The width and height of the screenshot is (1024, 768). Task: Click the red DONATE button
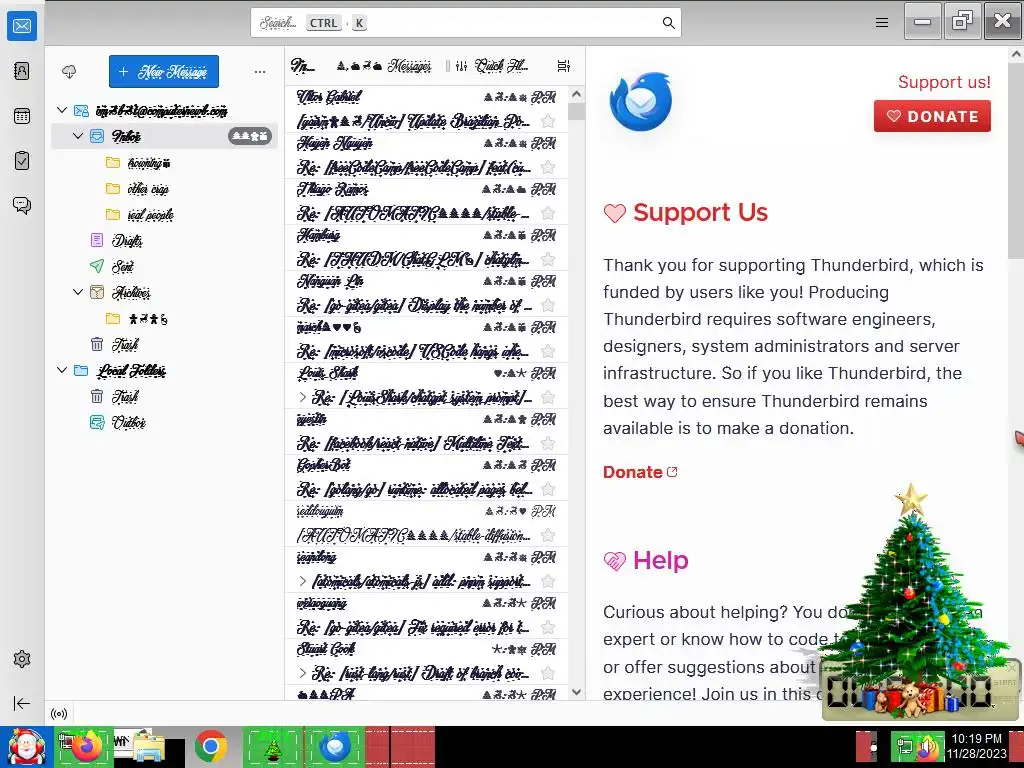coord(932,116)
